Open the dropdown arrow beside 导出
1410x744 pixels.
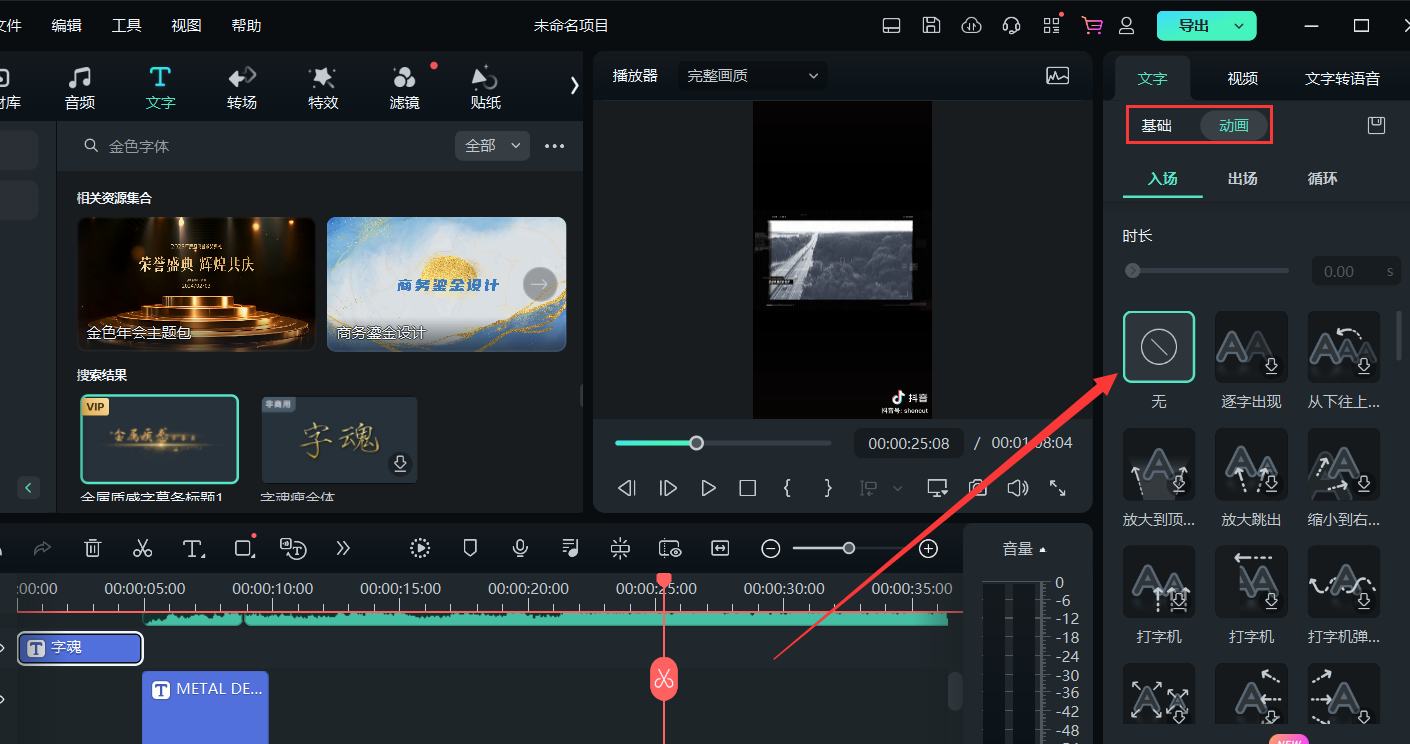(x=1240, y=26)
